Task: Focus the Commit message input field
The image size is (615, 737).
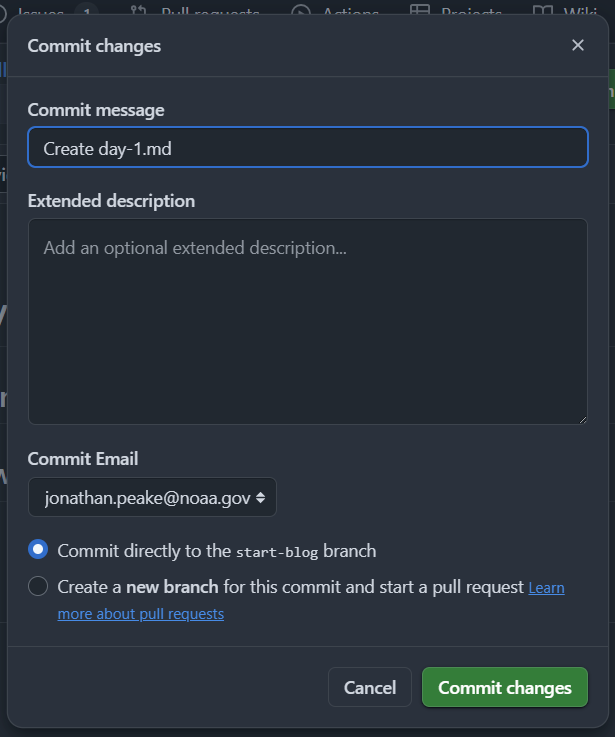Action: point(308,147)
